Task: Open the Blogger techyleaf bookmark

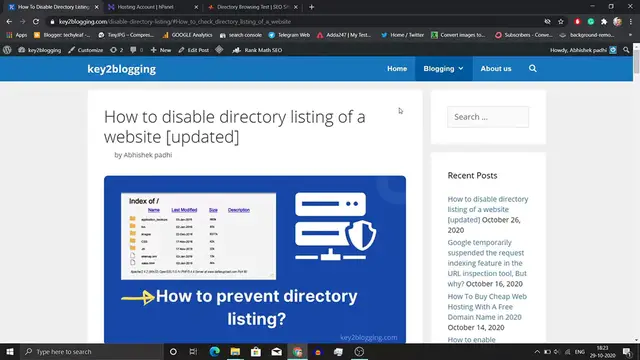Action: click(62, 35)
